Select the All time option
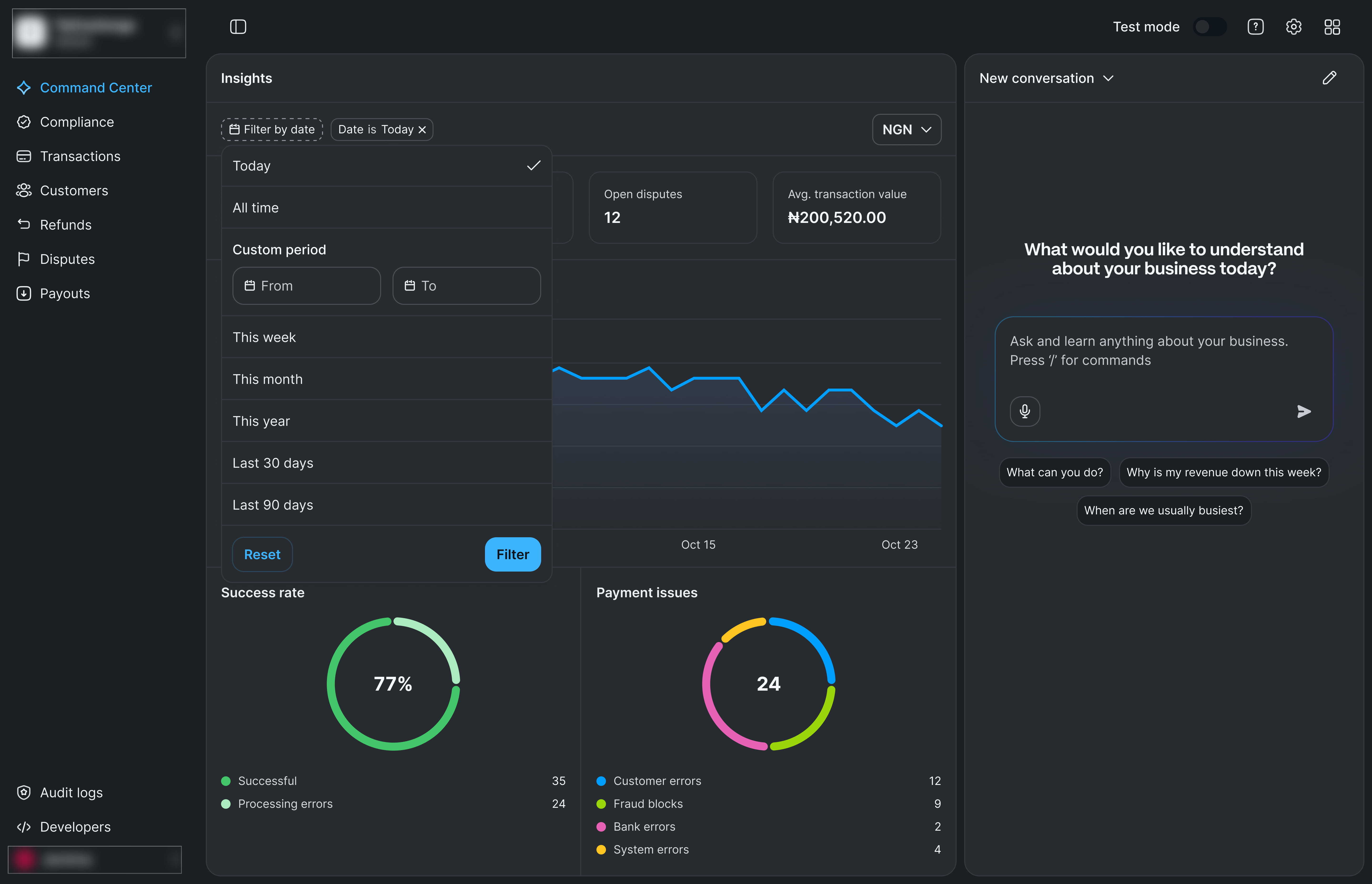 coord(387,208)
